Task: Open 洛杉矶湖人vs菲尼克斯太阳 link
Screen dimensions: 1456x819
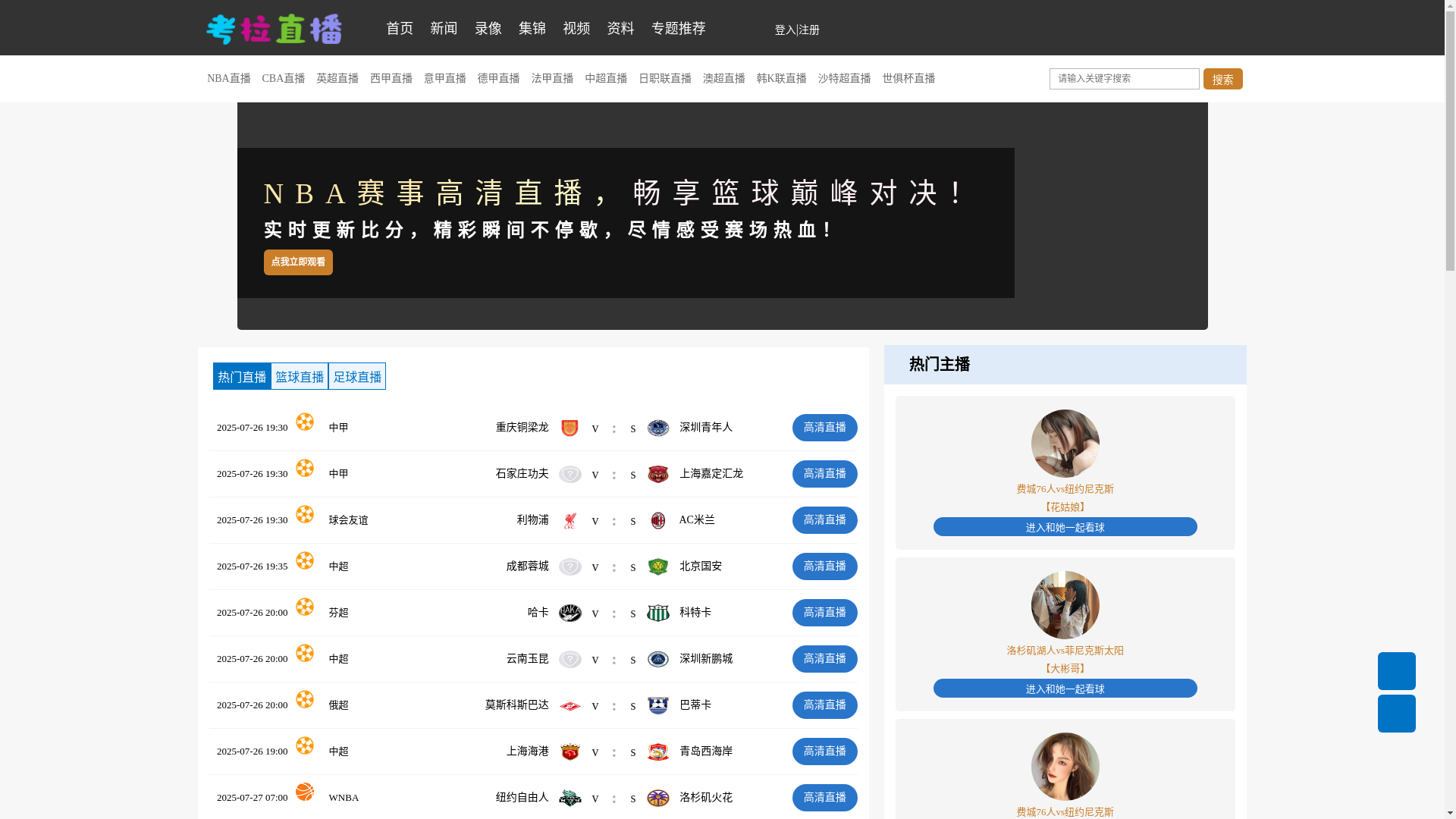Action: click(x=1065, y=651)
